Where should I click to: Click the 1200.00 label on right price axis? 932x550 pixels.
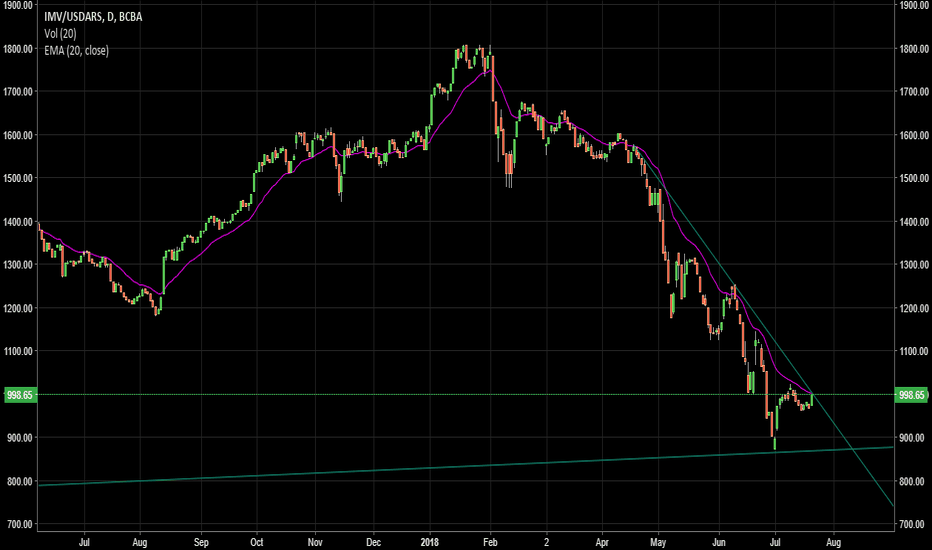click(x=914, y=308)
